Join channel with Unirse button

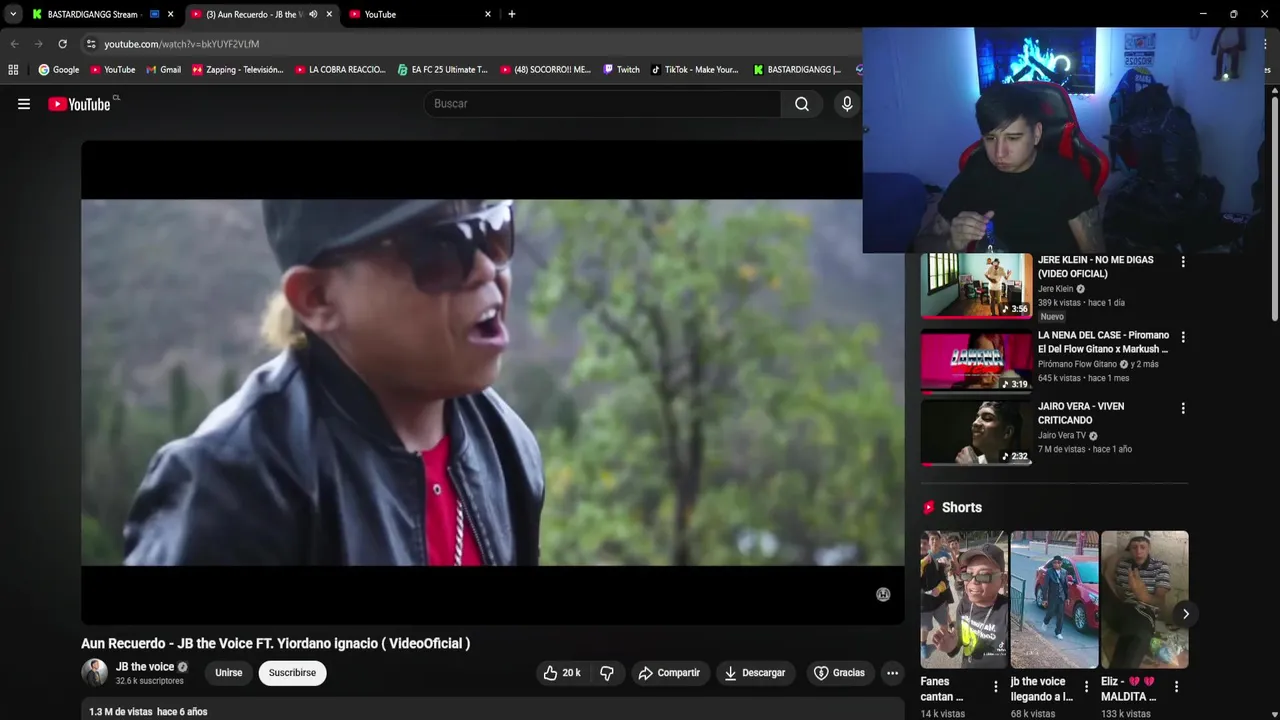tap(229, 673)
